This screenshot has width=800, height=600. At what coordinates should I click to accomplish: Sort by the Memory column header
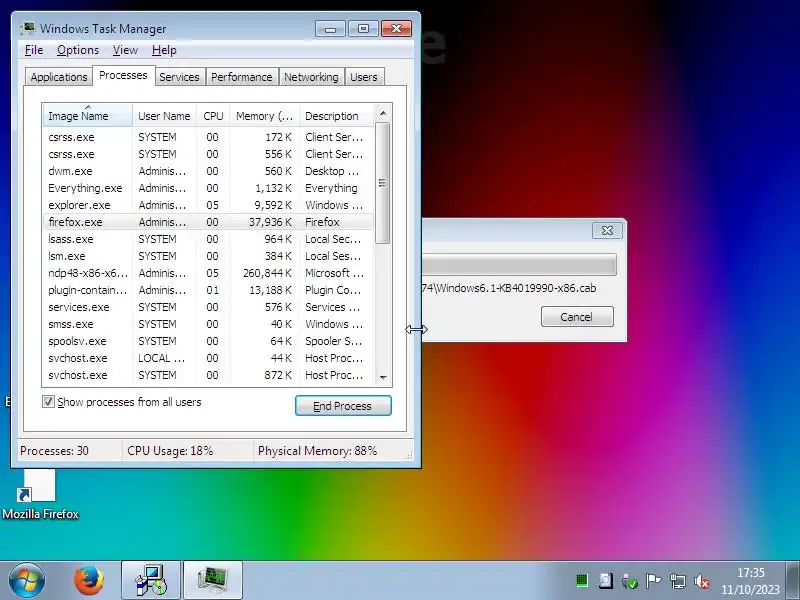(264, 116)
